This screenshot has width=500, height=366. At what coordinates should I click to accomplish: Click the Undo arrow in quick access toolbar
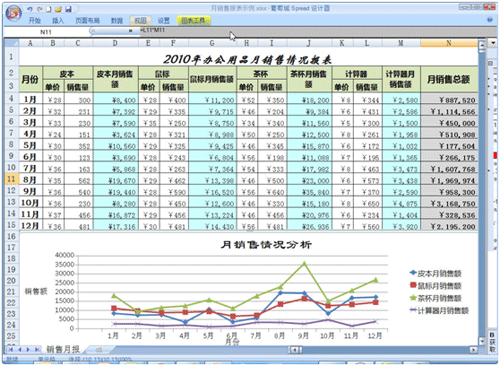[30, 9]
